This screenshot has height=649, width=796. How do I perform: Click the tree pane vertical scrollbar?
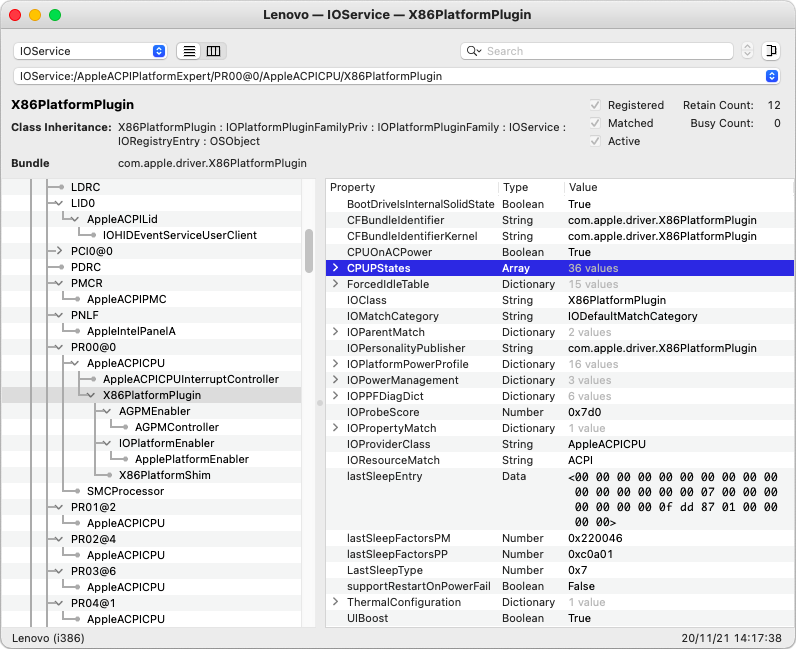(309, 251)
